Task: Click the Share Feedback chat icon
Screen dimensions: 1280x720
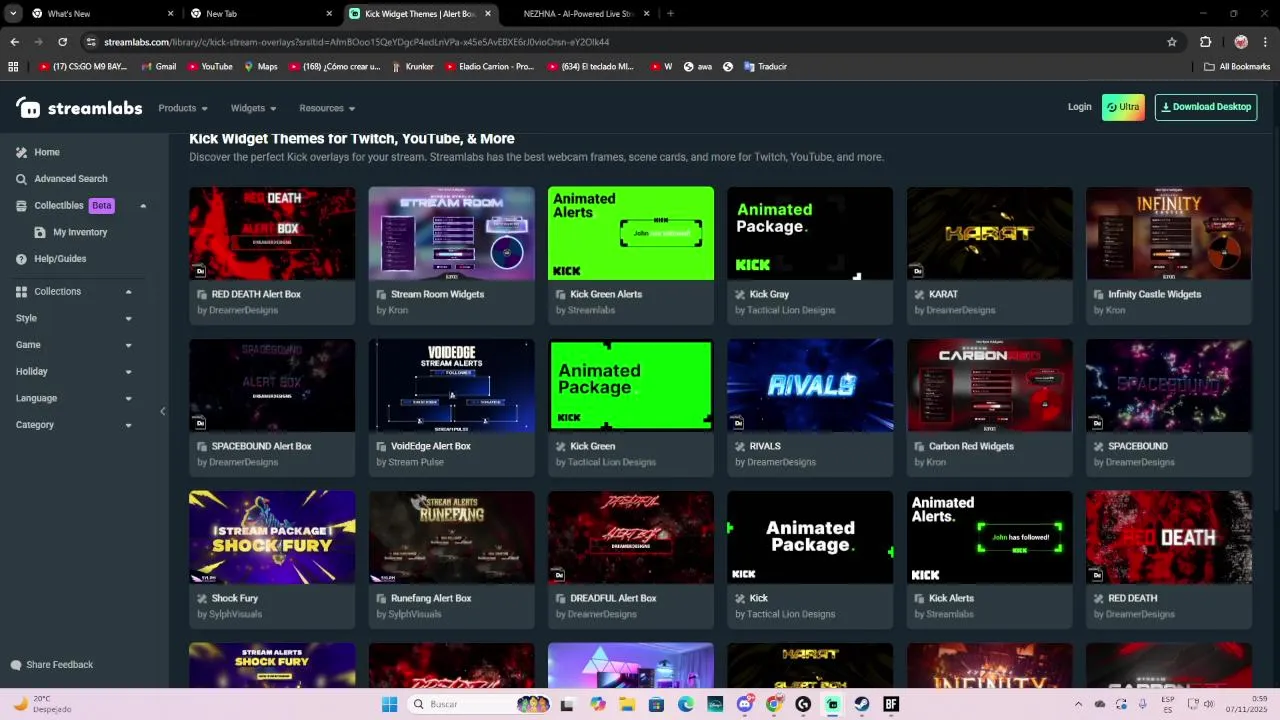Action: point(15,665)
